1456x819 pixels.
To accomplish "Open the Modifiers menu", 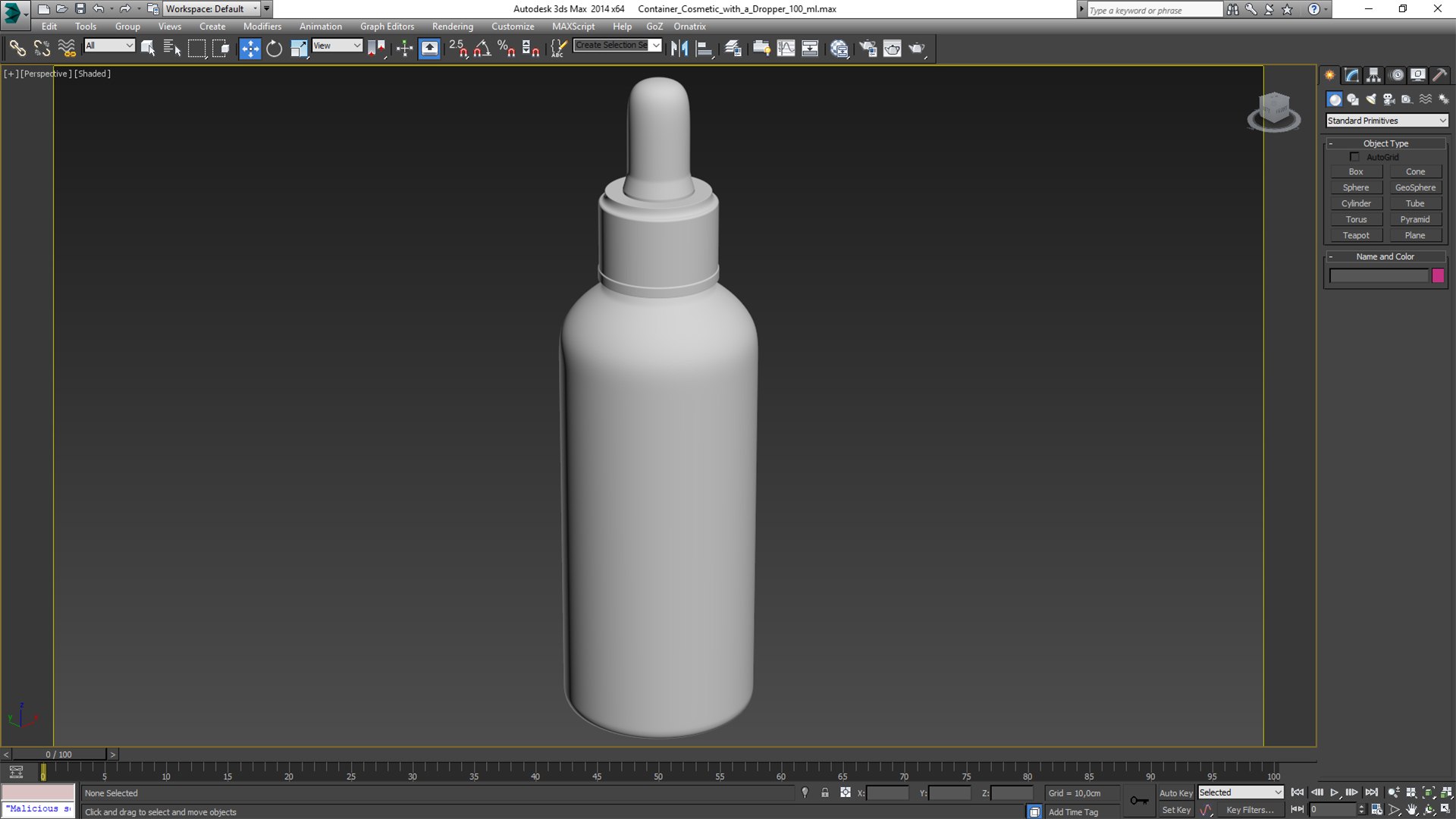I will (262, 27).
